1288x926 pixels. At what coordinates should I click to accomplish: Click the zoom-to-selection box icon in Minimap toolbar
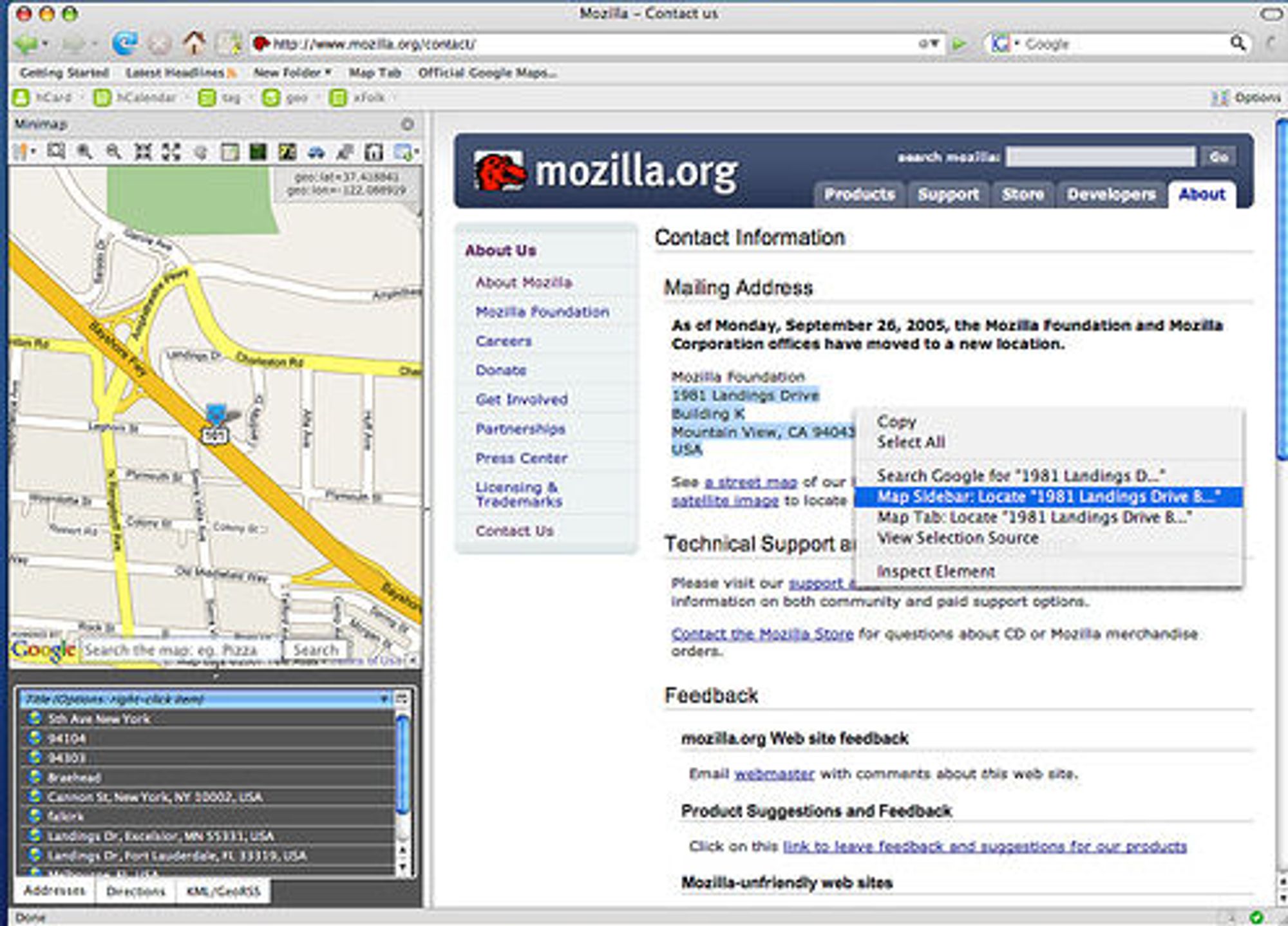coord(56,152)
